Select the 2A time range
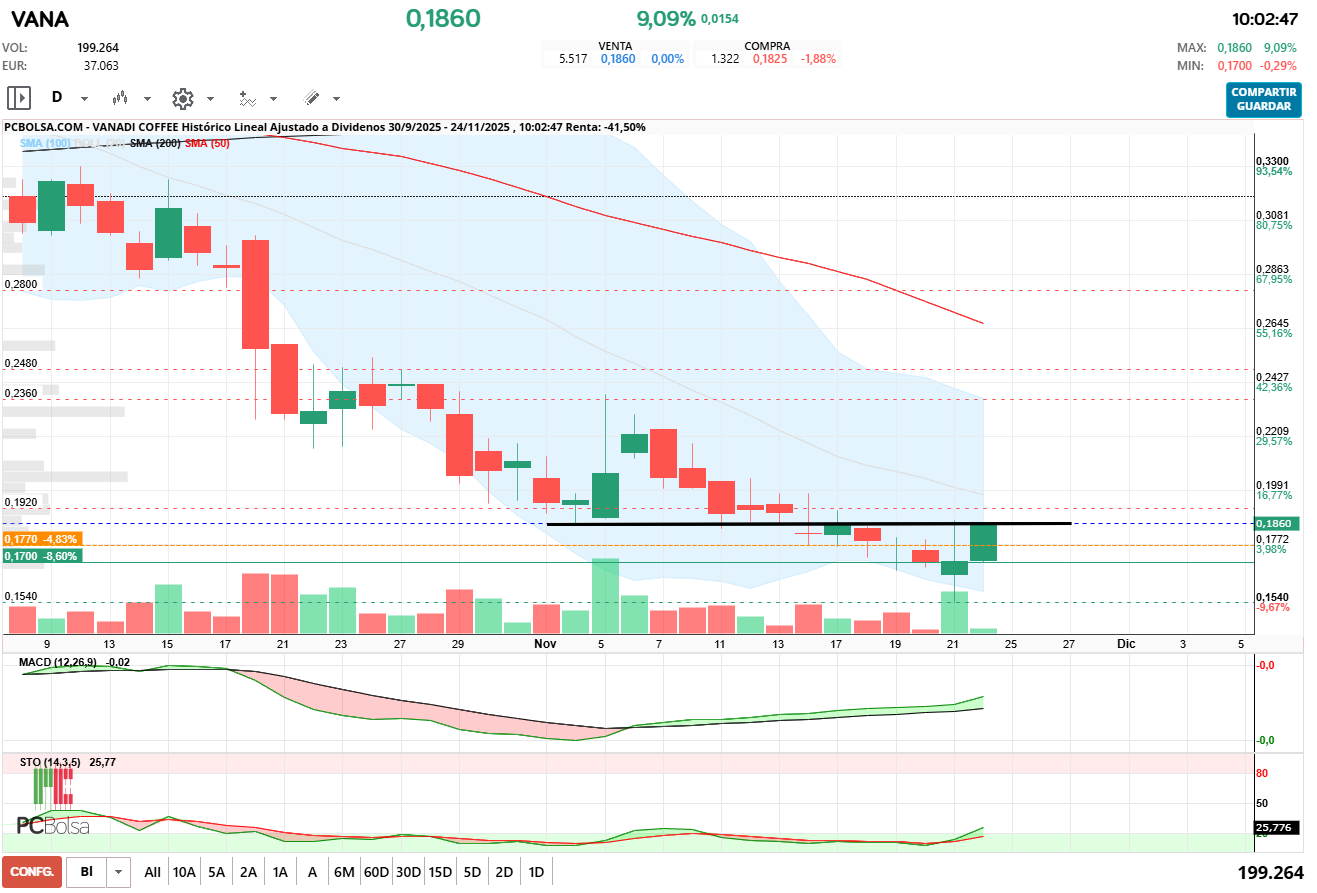Viewport: 1317px width, 893px height. coord(248,872)
